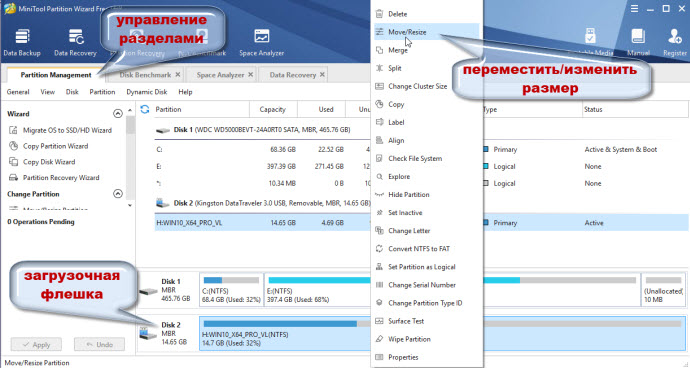Click the Undo button
Image resolution: width=690 pixels, height=368 pixels.
(x=99, y=344)
